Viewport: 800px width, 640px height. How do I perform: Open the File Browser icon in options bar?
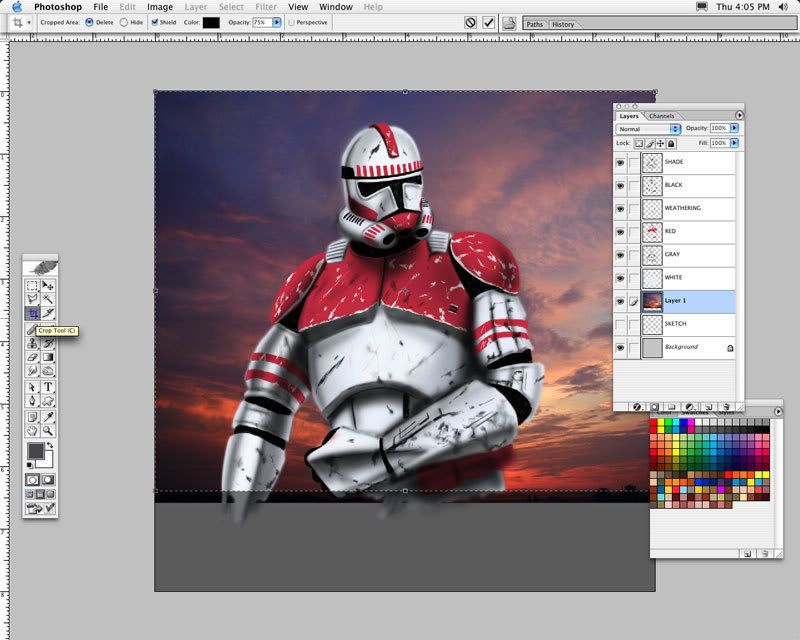[x=509, y=23]
